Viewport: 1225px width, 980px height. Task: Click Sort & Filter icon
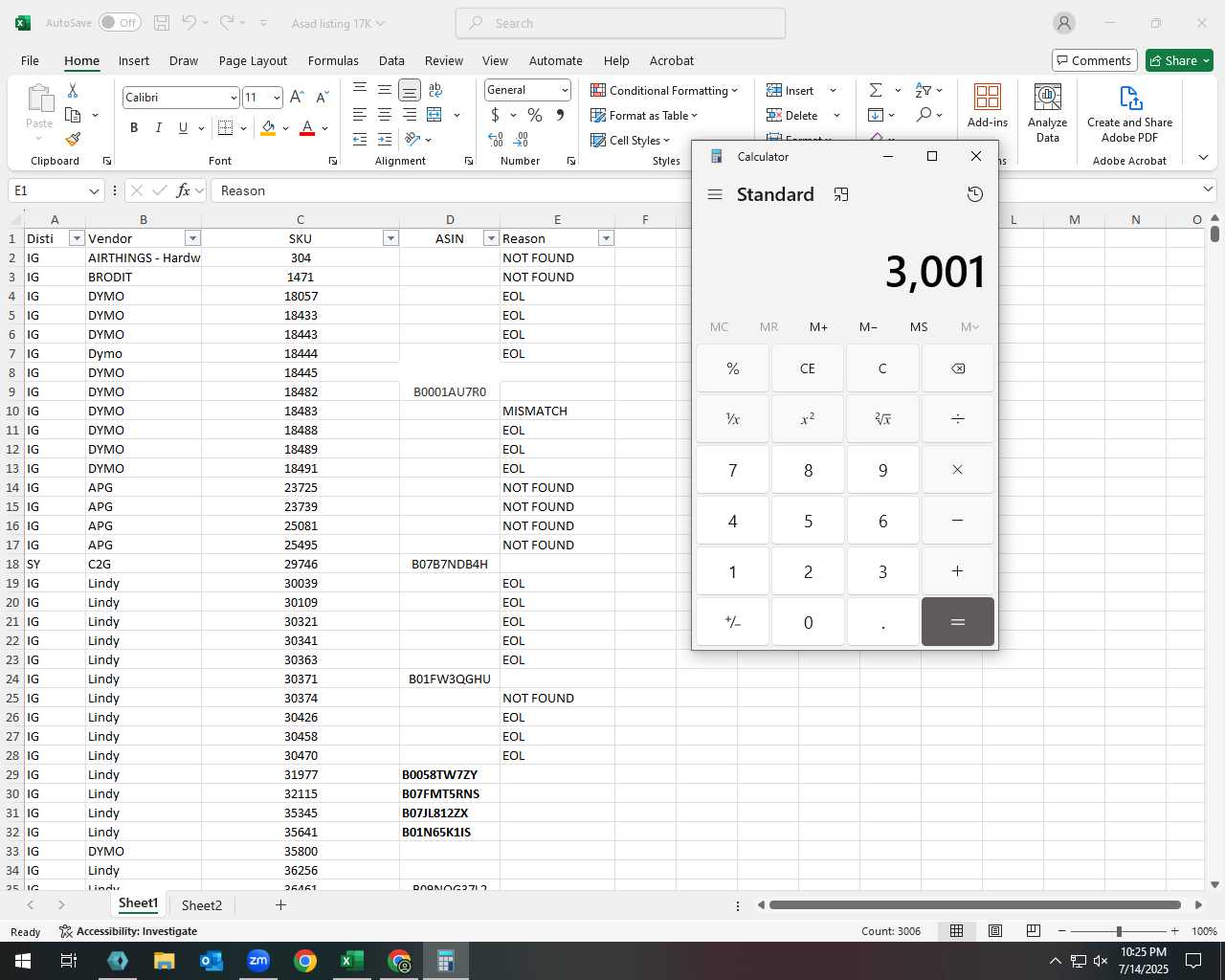coord(924,90)
